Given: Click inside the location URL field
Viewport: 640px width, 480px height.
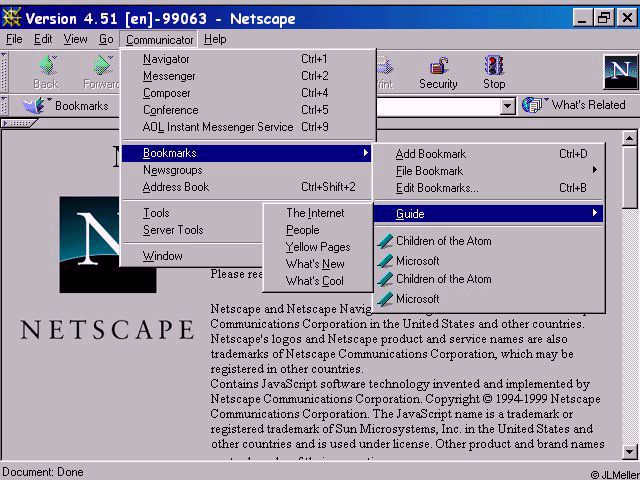Looking at the screenshot, I should click(438, 107).
